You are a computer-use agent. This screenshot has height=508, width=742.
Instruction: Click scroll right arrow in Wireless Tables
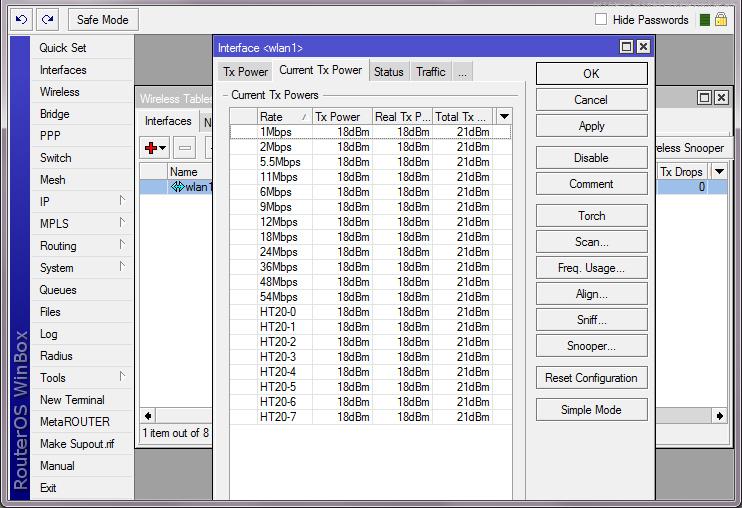pos(720,416)
